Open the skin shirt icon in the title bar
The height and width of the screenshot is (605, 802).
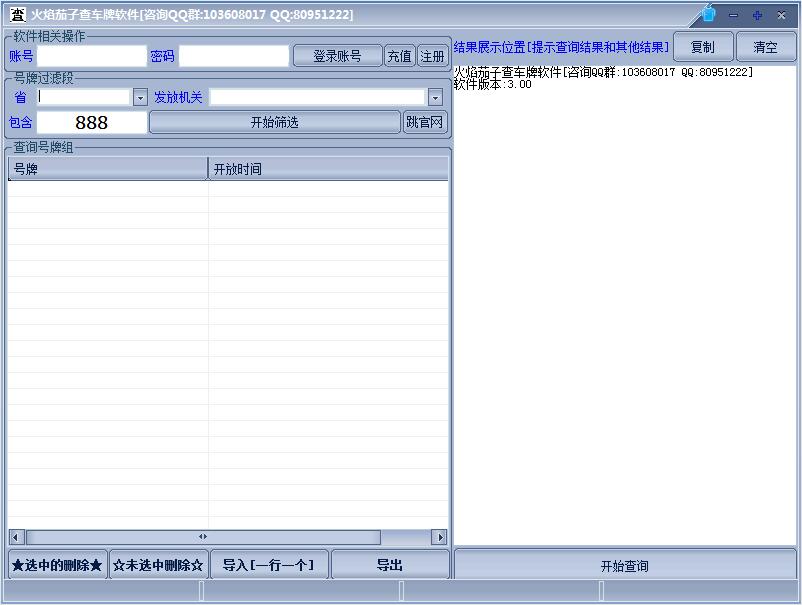point(708,14)
